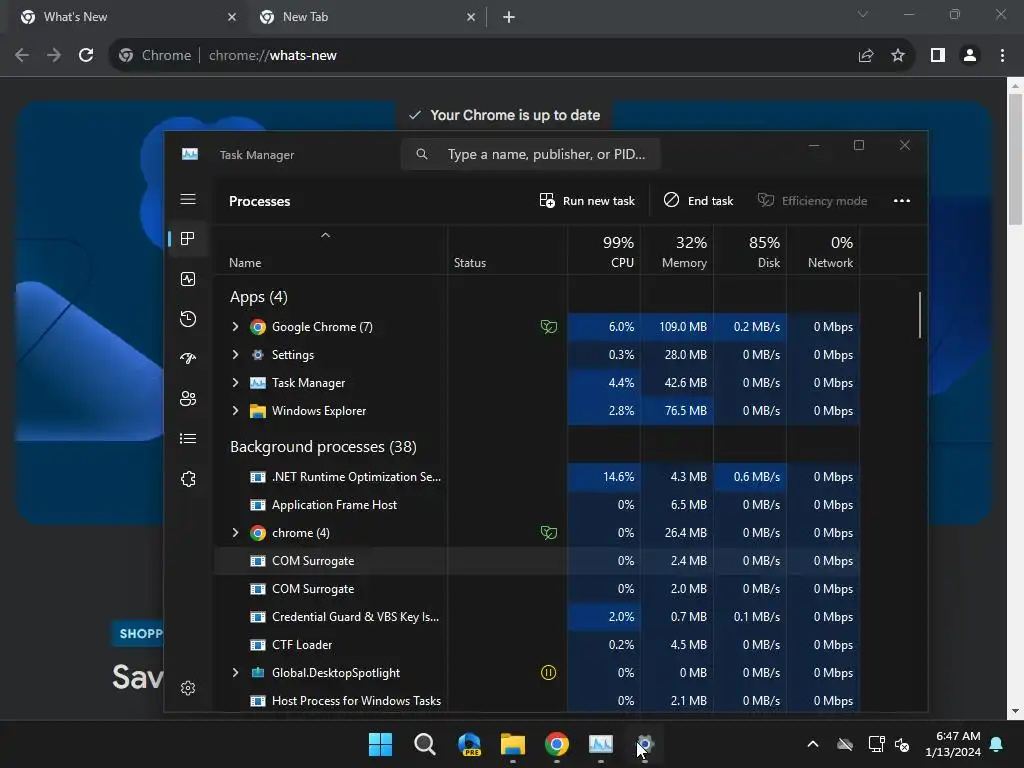Screen dimensions: 1024x768
Task: Open the Performance page in Task Manager sidebar
Action: click(x=188, y=280)
